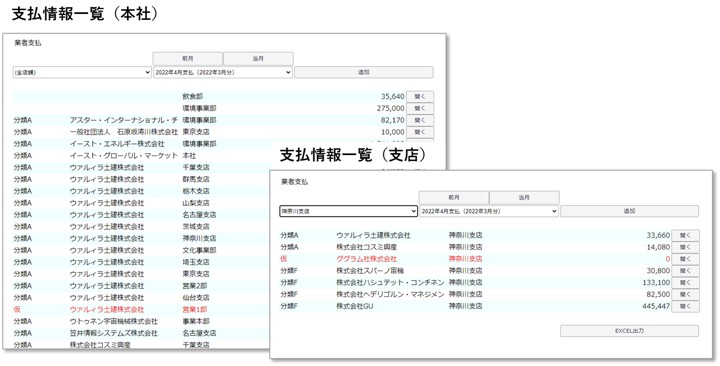Viewport: 720px width, 366px height.
Task: Select ググラム社株式会社 in the 支店 list
Action: [366, 259]
